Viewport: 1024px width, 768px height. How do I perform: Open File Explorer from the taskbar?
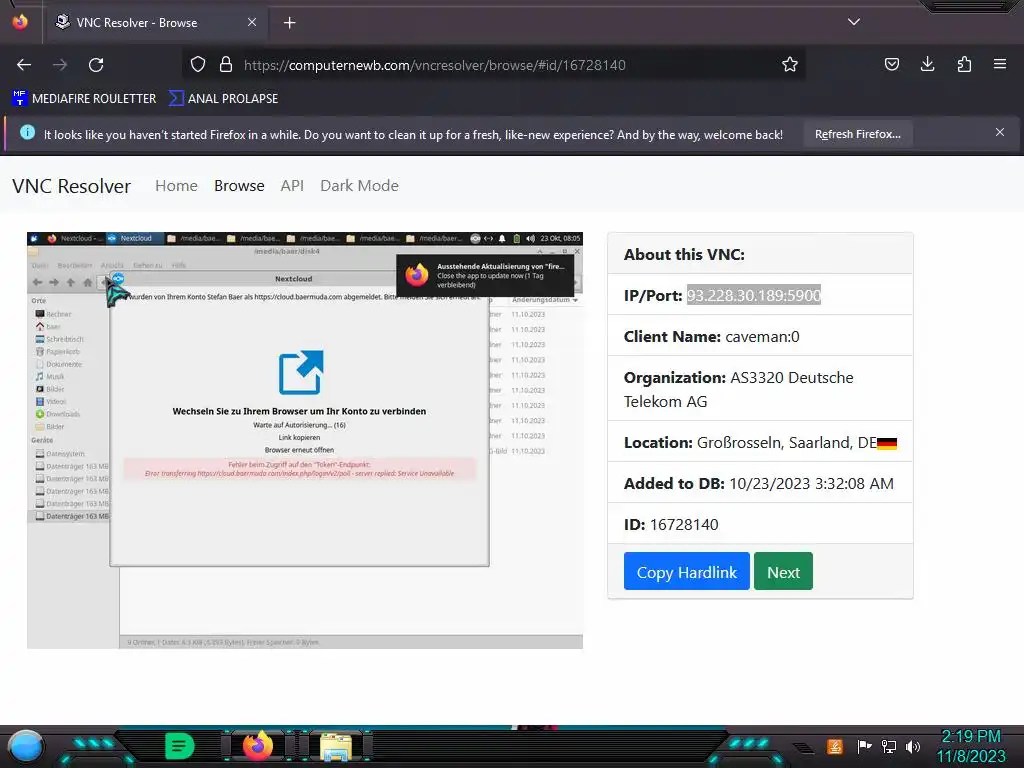coord(336,747)
